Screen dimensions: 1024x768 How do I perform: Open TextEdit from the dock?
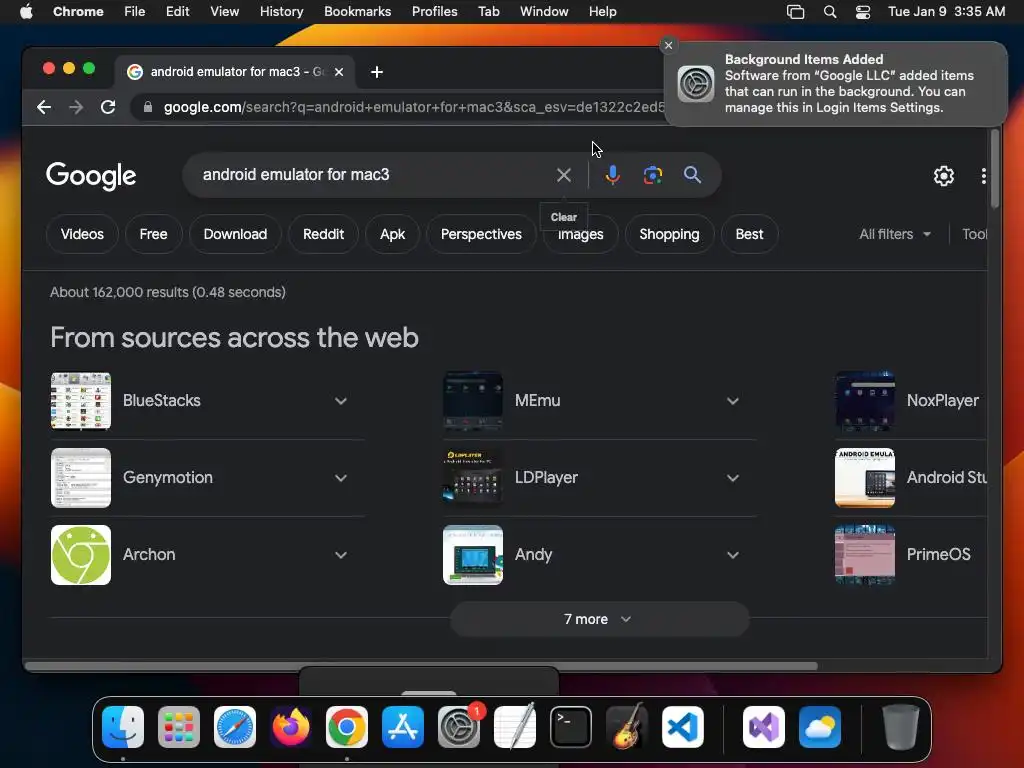coord(515,727)
